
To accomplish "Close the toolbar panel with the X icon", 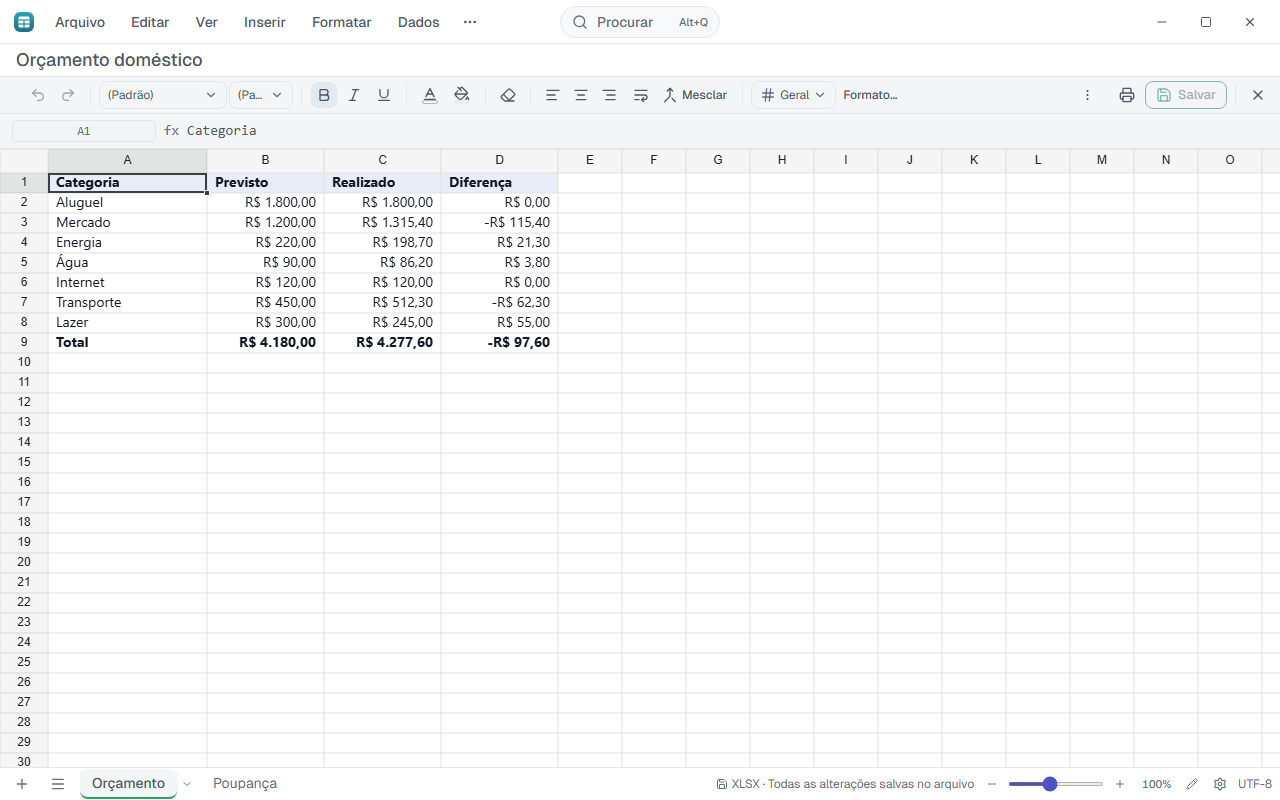I will [1258, 95].
